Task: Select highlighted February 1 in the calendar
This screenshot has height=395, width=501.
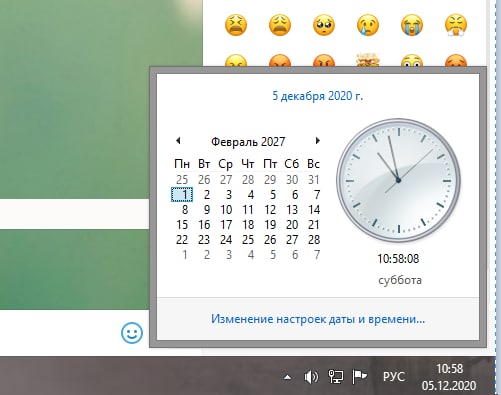Action: click(182, 195)
